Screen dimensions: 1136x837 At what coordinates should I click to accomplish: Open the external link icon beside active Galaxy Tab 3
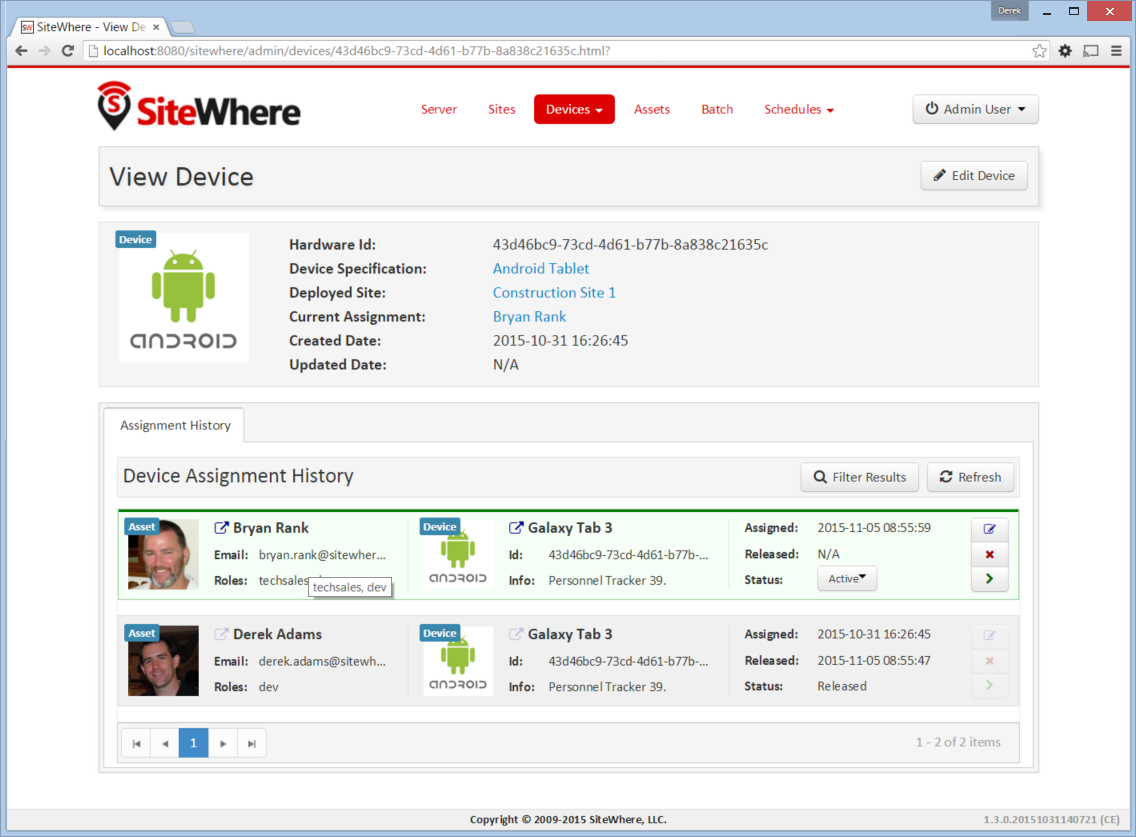point(516,528)
